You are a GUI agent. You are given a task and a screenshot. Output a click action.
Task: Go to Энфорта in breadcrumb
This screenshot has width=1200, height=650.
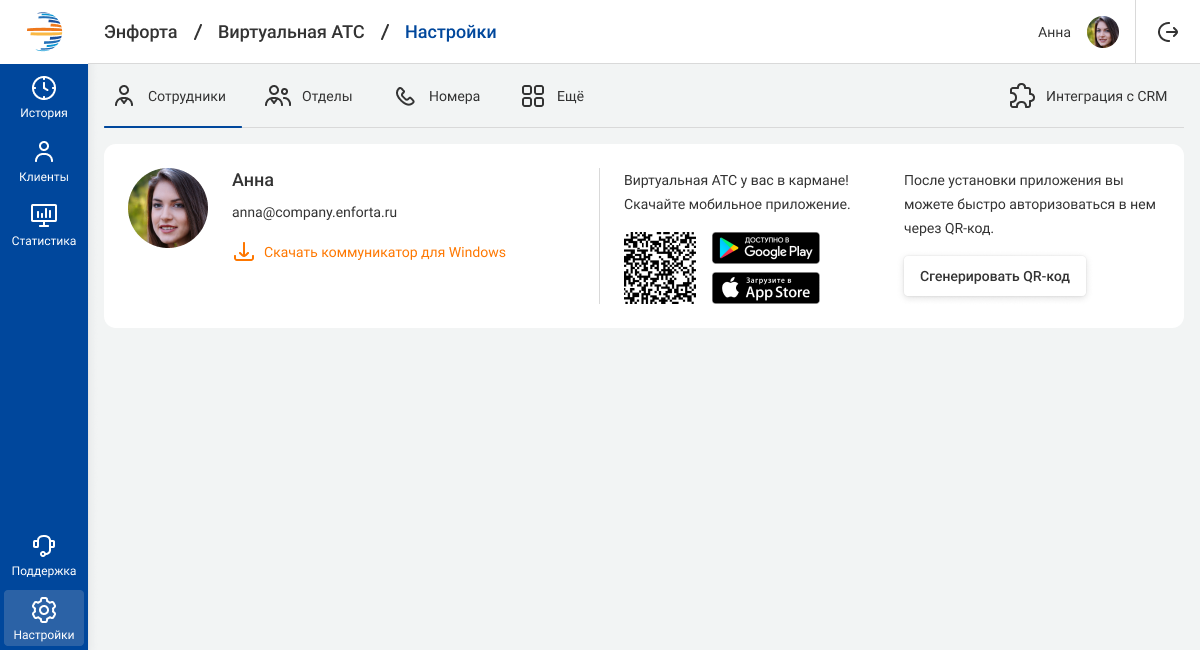click(x=141, y=32)
